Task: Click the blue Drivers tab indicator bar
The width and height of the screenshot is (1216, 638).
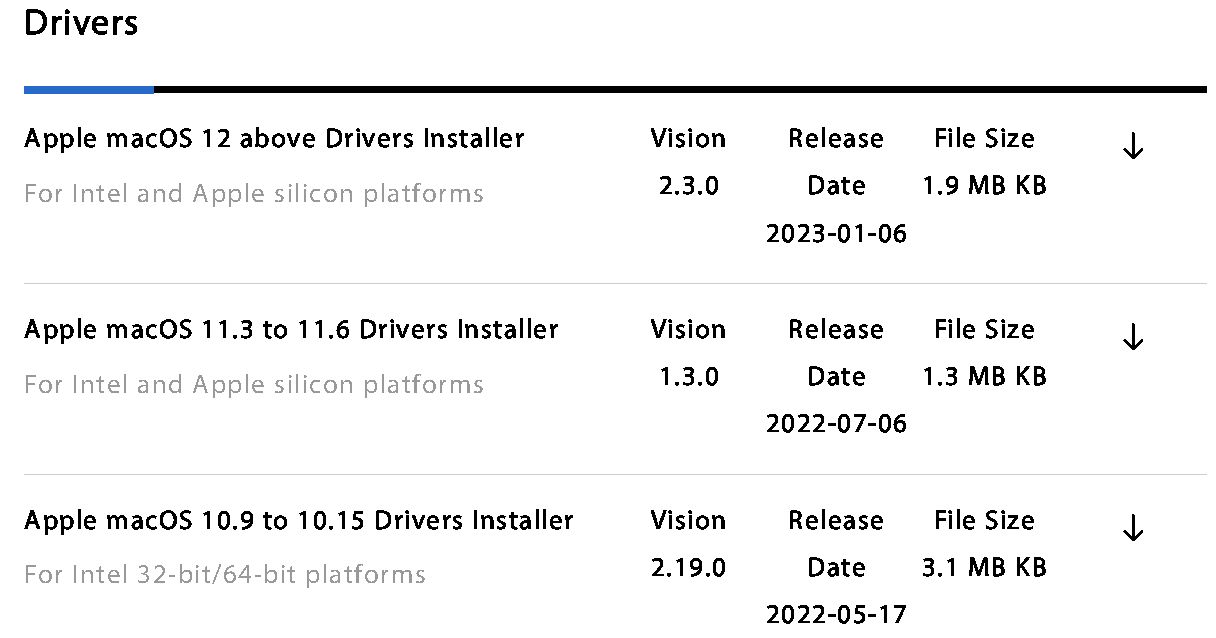Action: pyautogui.click(x=89, y=89)
